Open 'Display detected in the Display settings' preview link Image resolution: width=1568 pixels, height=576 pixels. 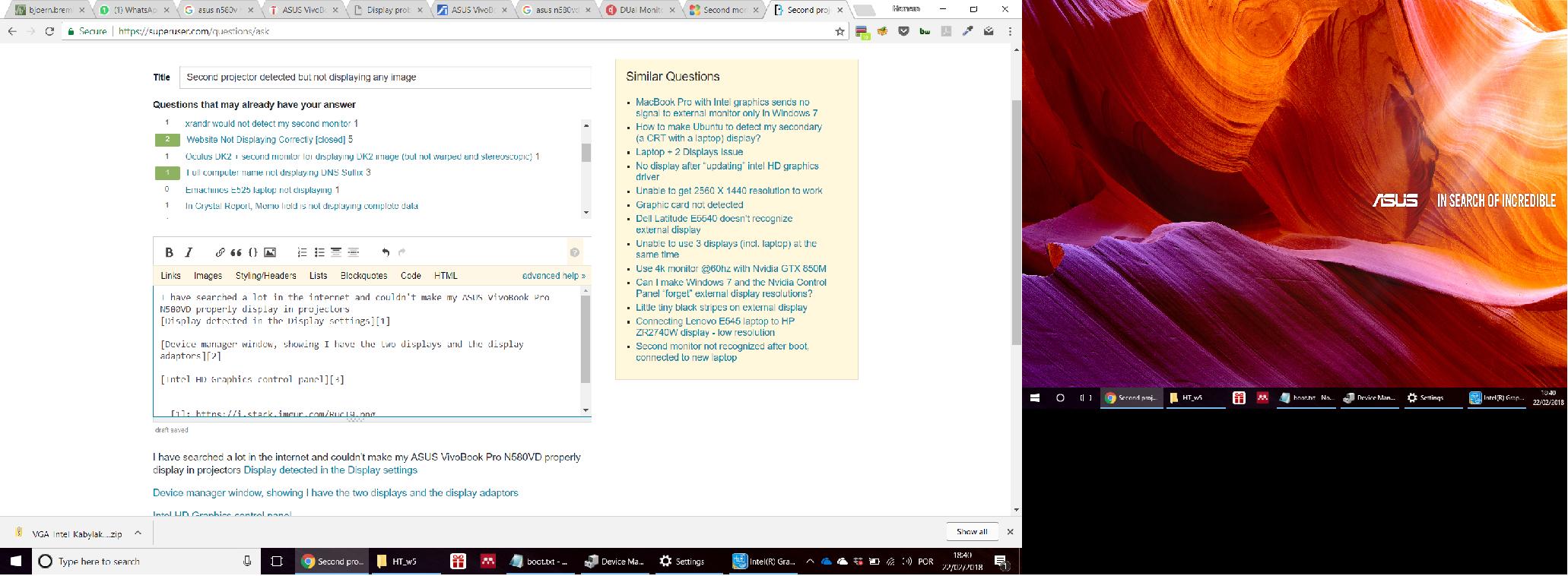pos(330,470)
